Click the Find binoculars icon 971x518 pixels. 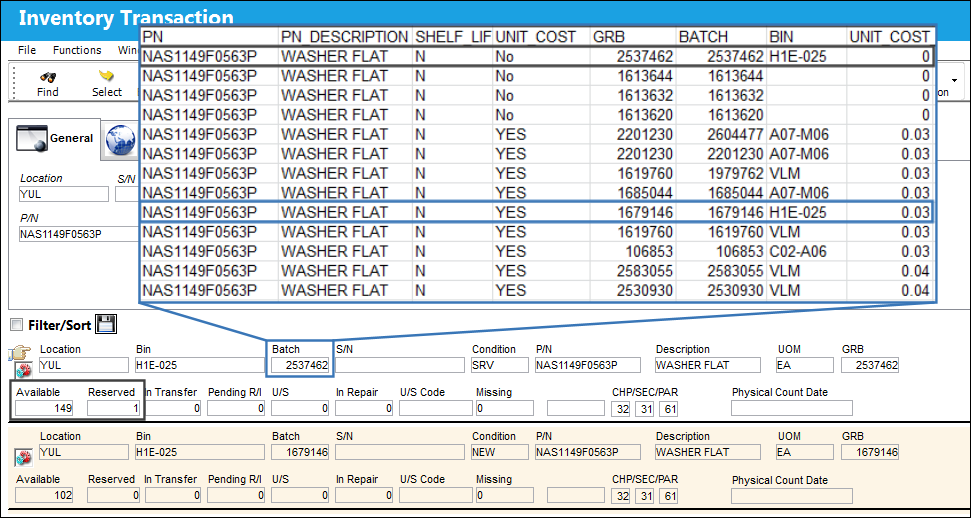(48, 77)
